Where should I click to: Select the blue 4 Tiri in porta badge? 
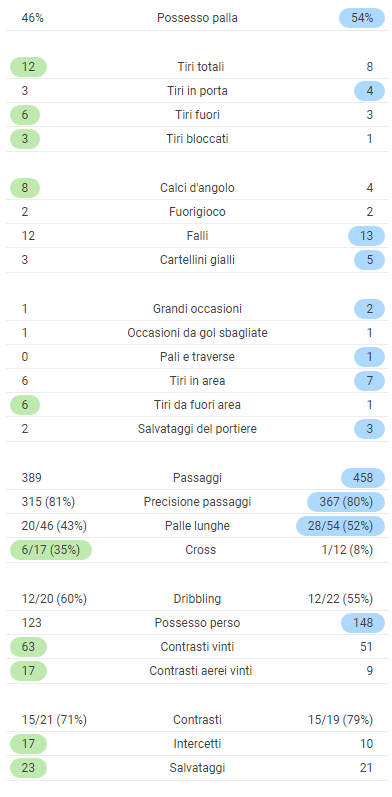click(x=370, y=91)
